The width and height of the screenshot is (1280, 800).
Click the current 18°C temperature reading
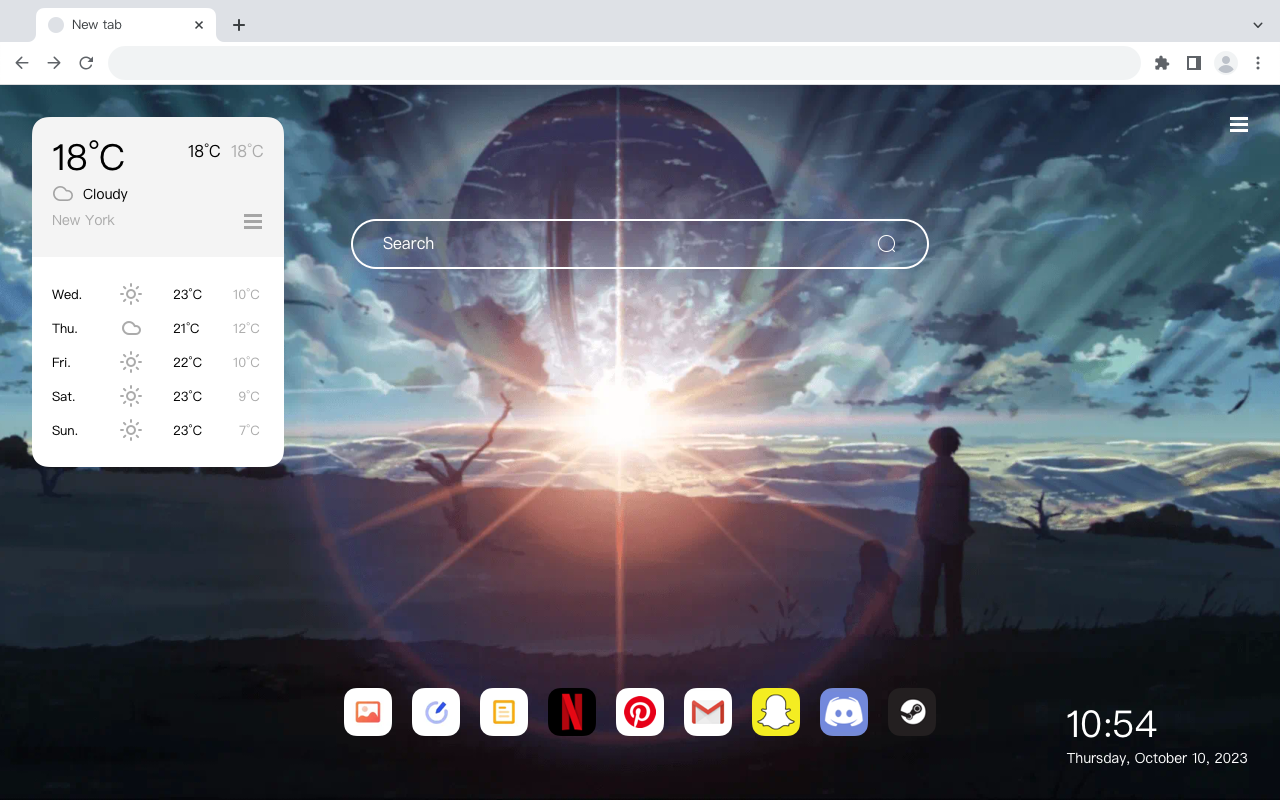pos(88,157)
